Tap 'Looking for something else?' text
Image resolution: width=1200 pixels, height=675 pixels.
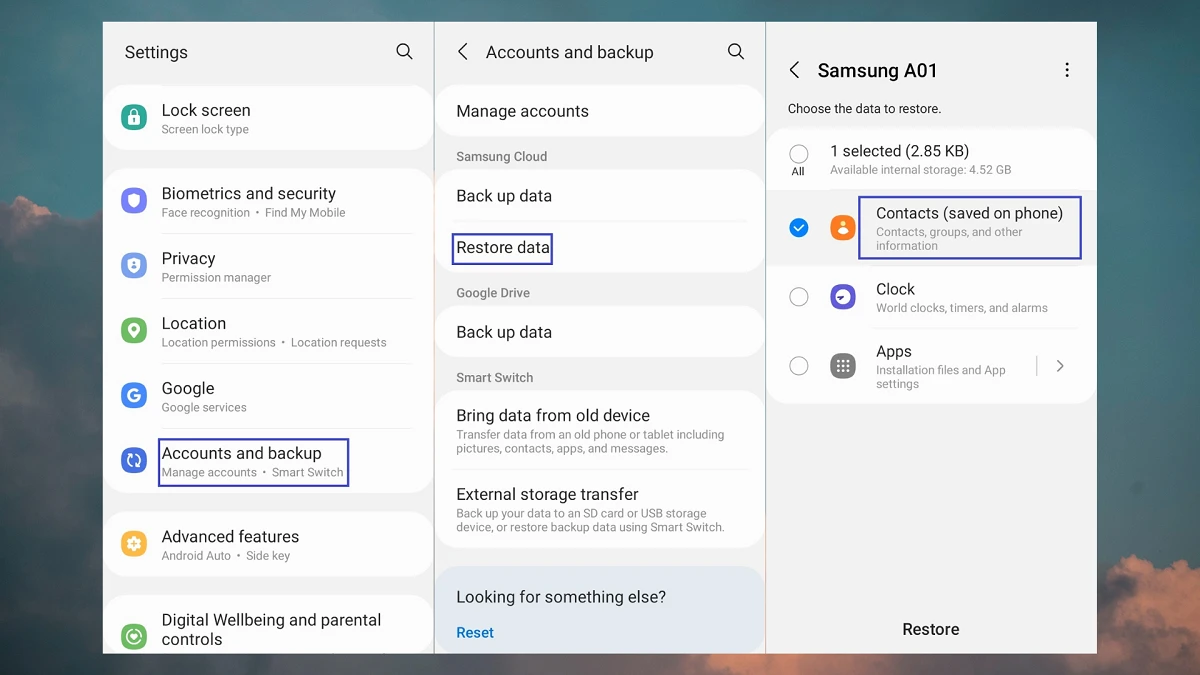[x=561, y=597]
